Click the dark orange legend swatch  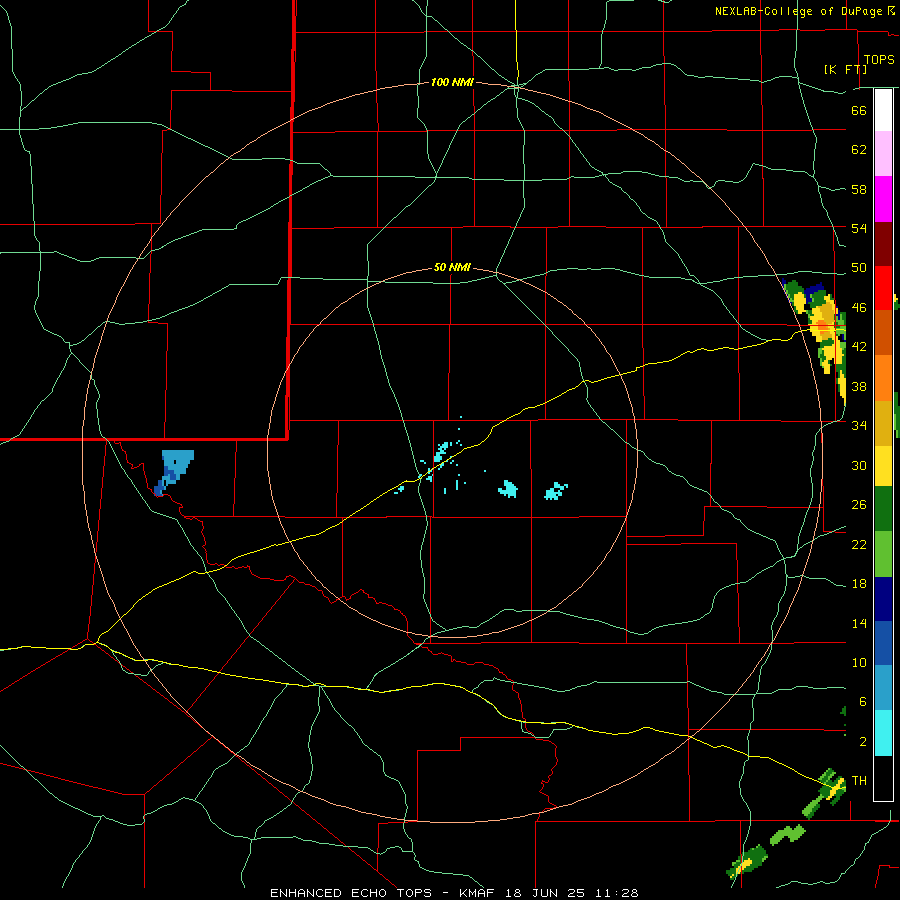(883, 332)
